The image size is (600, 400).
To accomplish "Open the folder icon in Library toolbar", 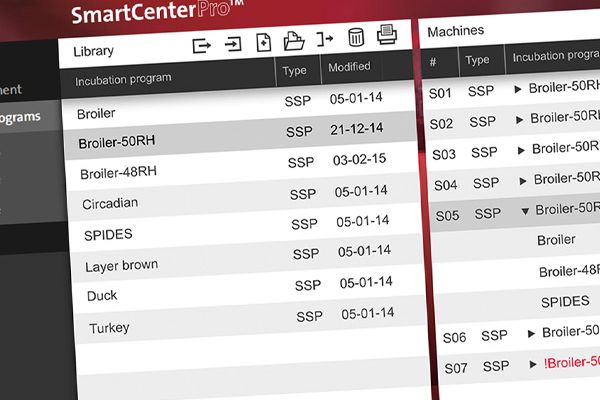I will click(x=294, y=41).
